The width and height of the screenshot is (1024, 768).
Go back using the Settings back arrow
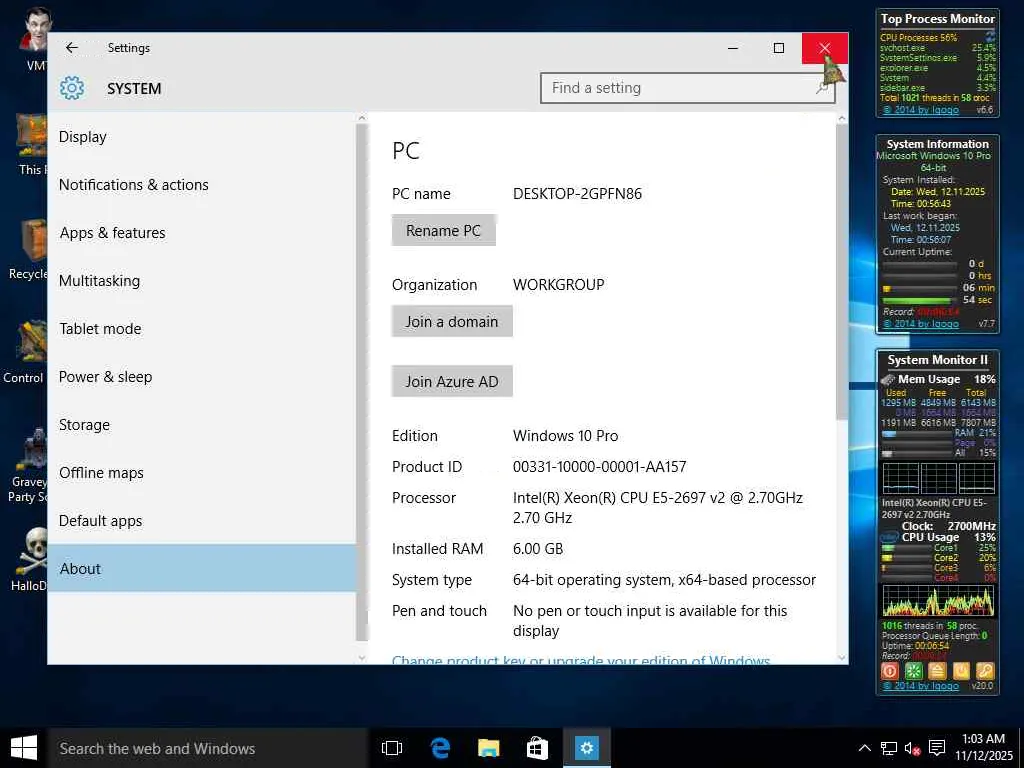(x=72, y=48)
